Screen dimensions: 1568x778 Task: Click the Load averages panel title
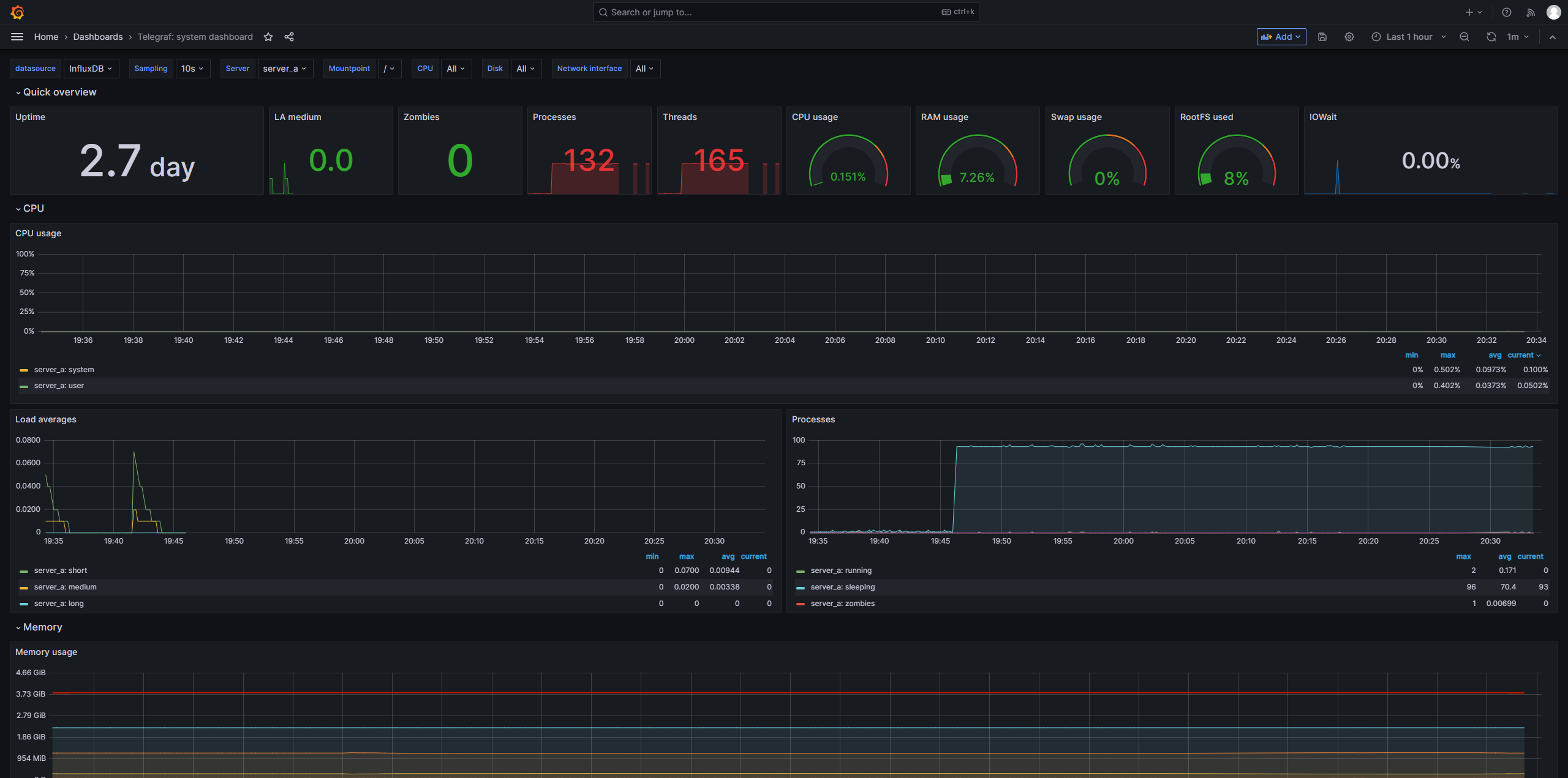(46, 419)
